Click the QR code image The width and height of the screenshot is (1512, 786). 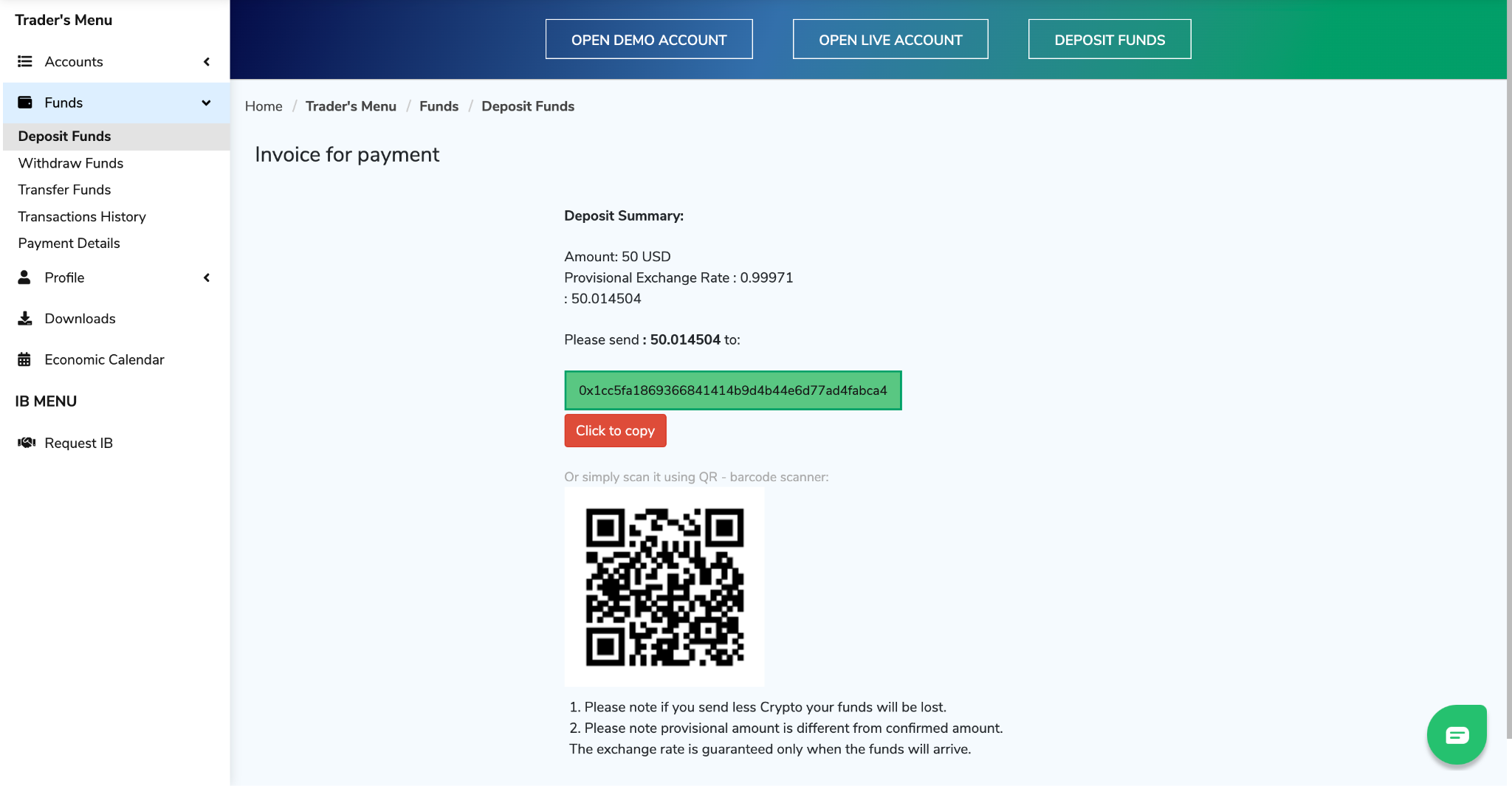point(664,587)
